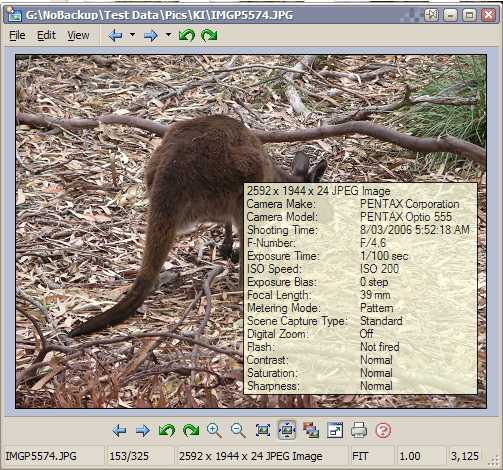Viewport: 503px width, 470px height.
Task: Rotate left using the bottom toolbar green arrow
Action: tap(167, 430)
